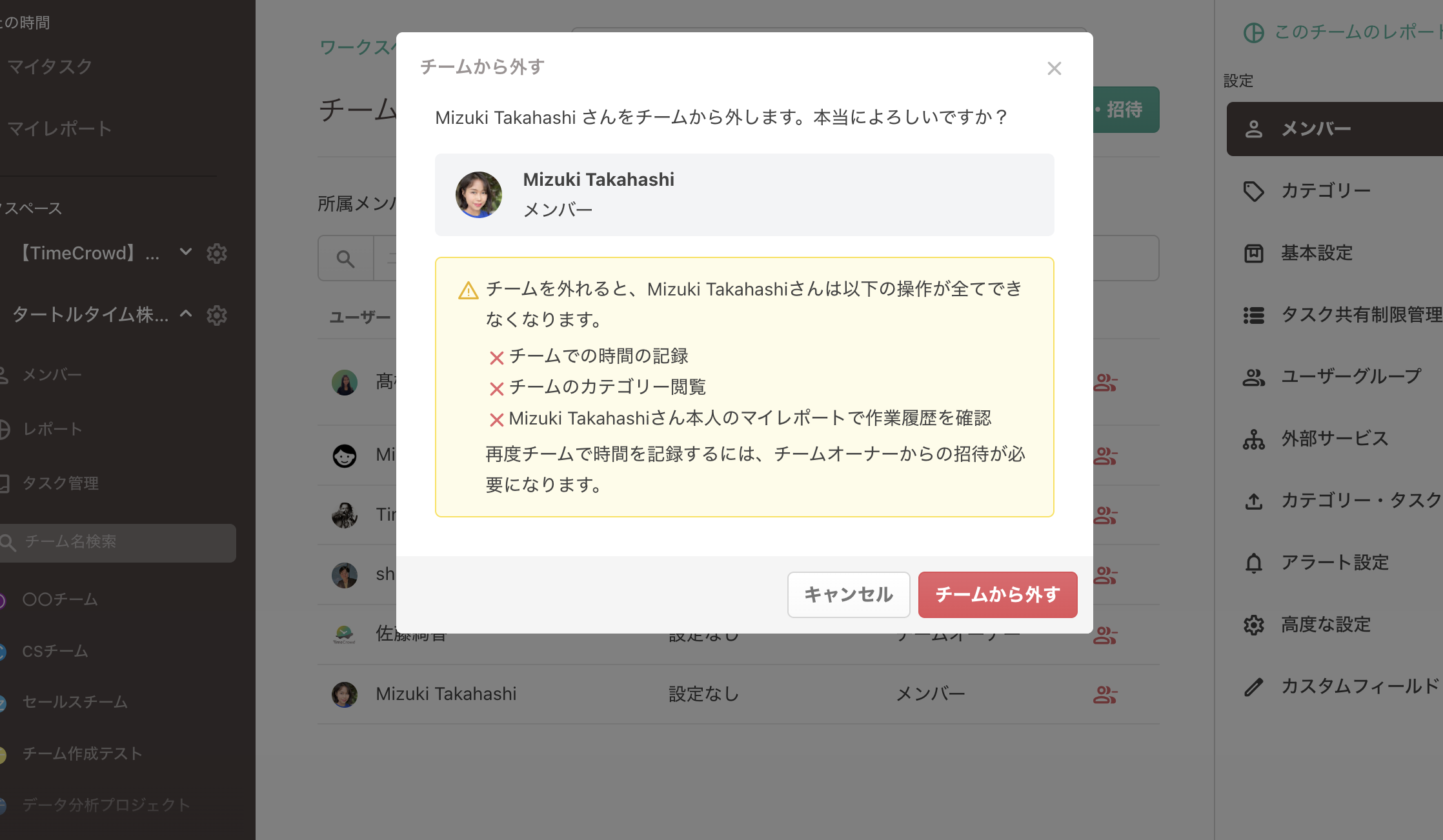
Task: Open 外部サービス integration settings
Action: click(x=1336, y=439)
